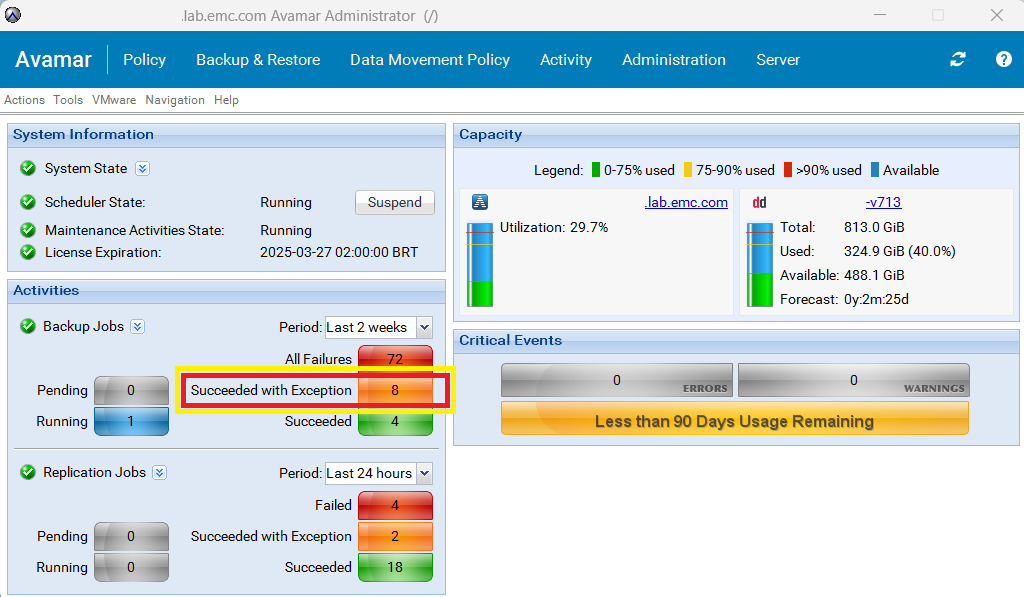This screenshot has height=597, width=1024.
Task: Open the help question mark icon
Action: point(1004,59)
